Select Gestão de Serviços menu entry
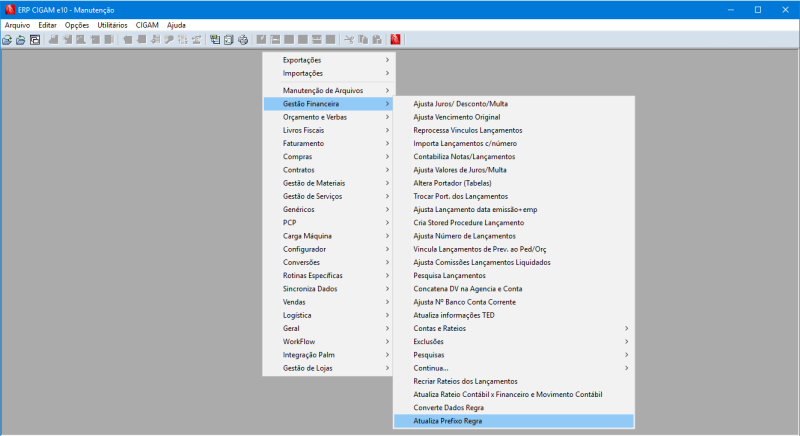The height and width of the screenshot is (436, 800). click(x=328, y=196)
